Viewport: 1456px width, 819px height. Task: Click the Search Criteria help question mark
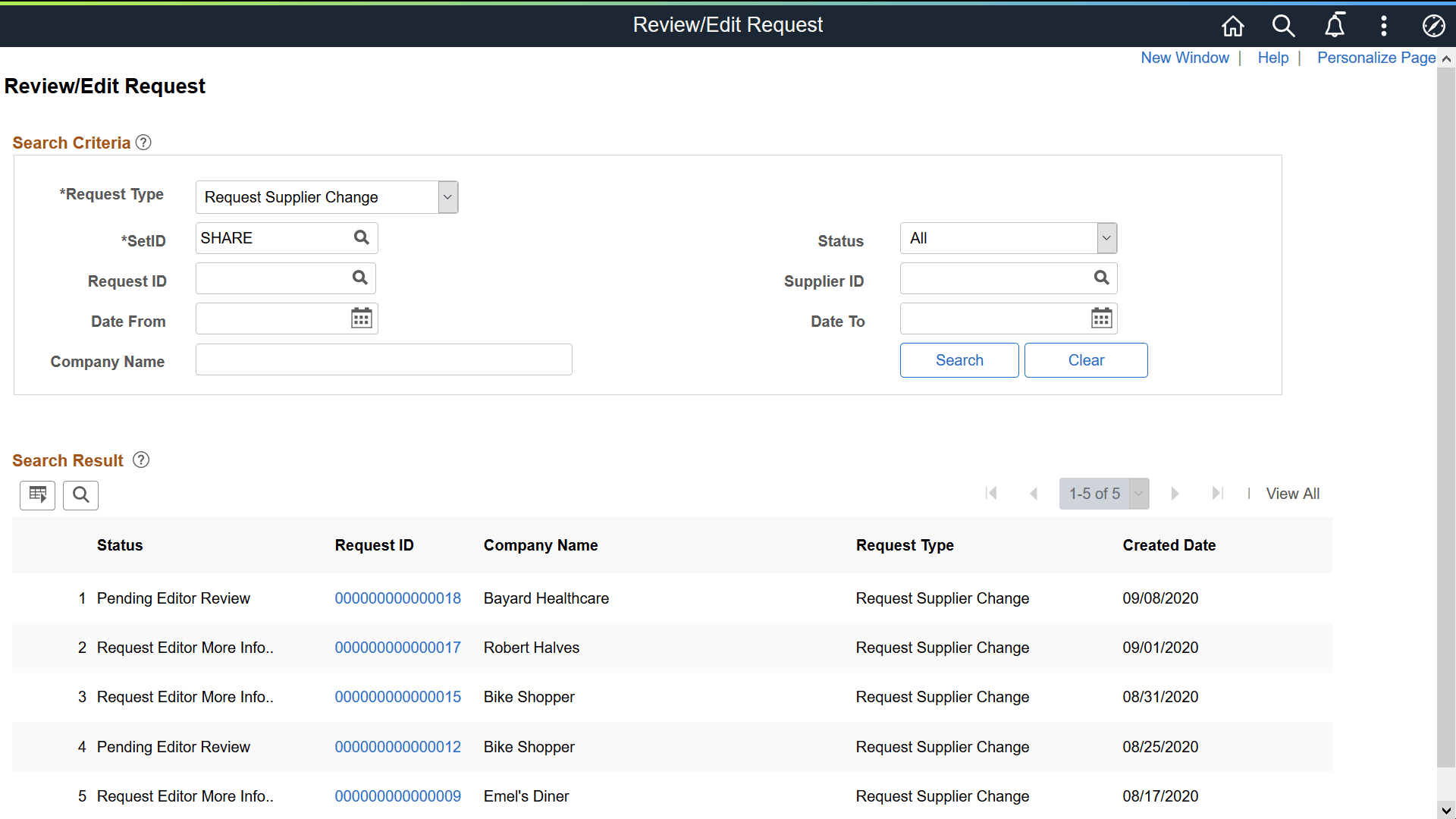tap(143, 142)
